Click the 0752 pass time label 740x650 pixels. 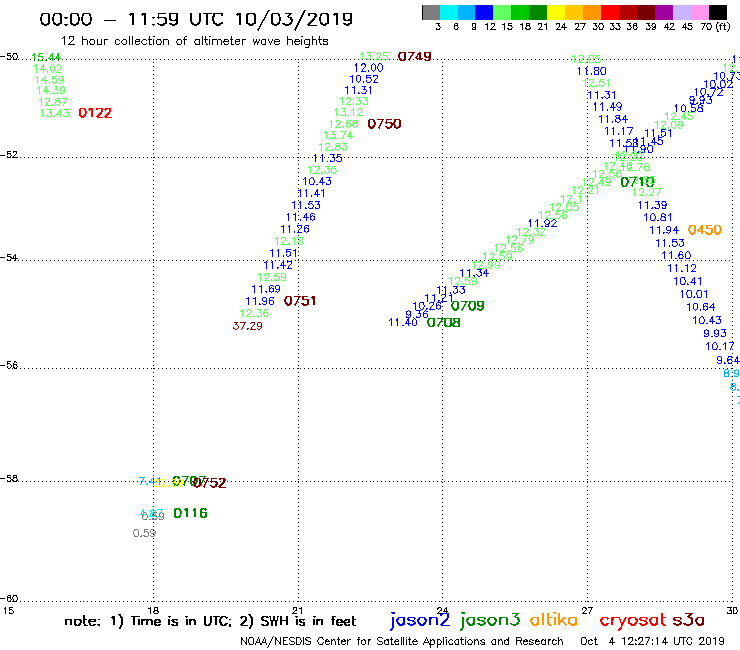pos(210,483)
